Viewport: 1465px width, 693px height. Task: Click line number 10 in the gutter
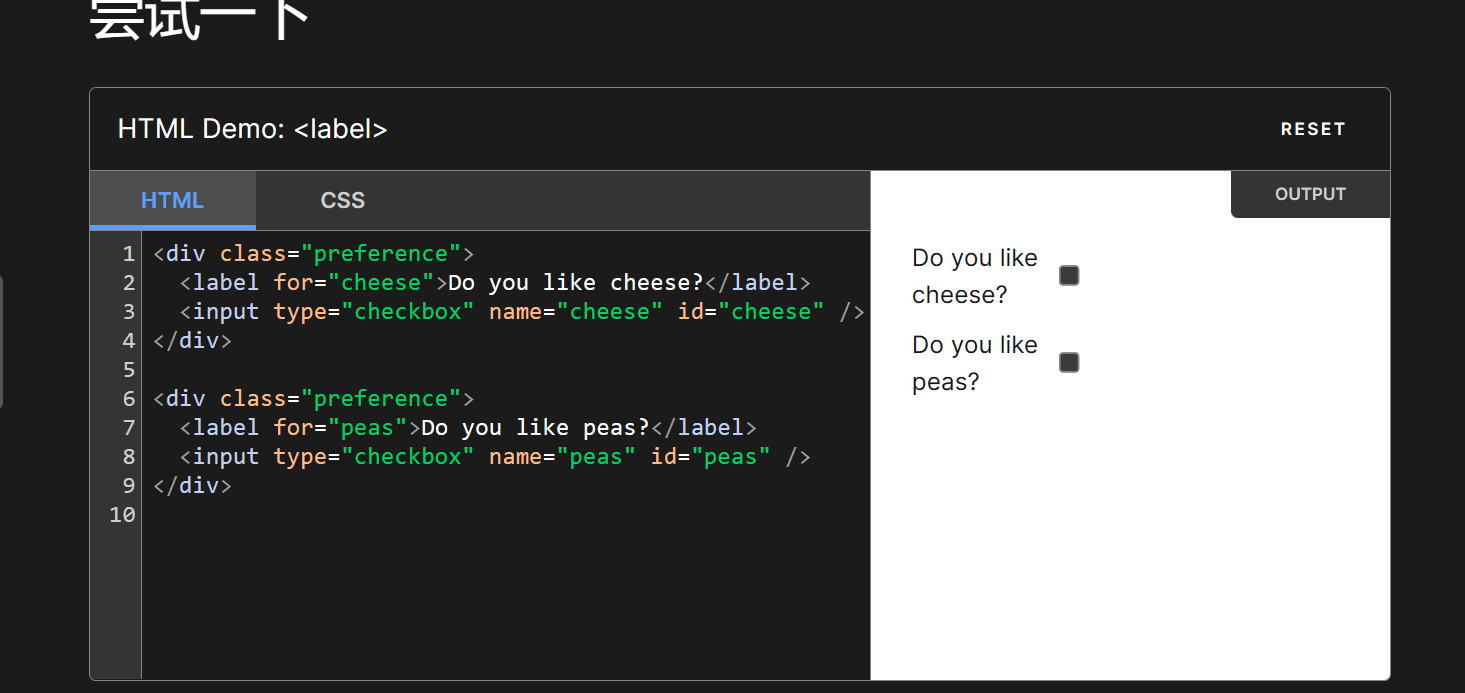(x=122, y=515)
